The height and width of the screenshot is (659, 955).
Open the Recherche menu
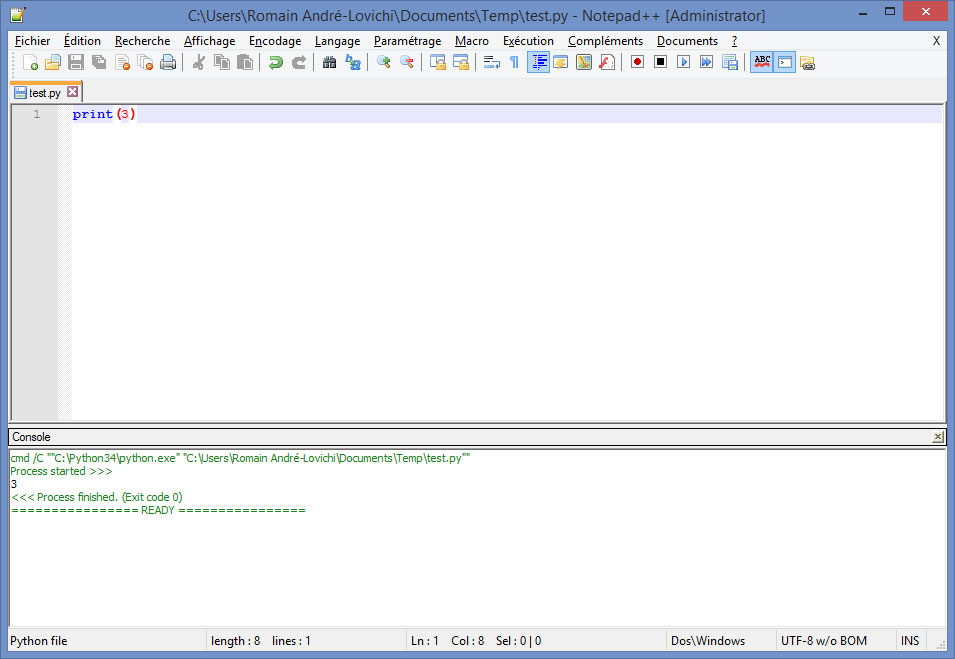[143, 41]
